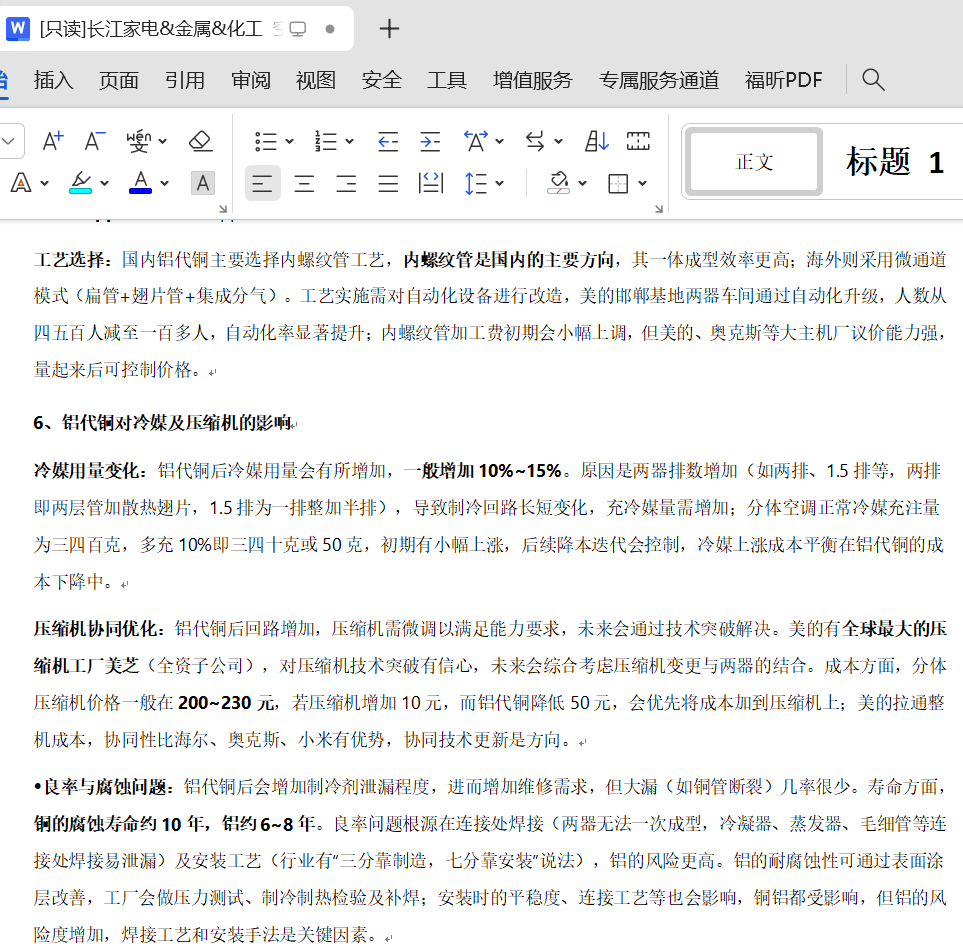
Task: Open the line spacing dropdown arrow
Action: click(499, 184)
